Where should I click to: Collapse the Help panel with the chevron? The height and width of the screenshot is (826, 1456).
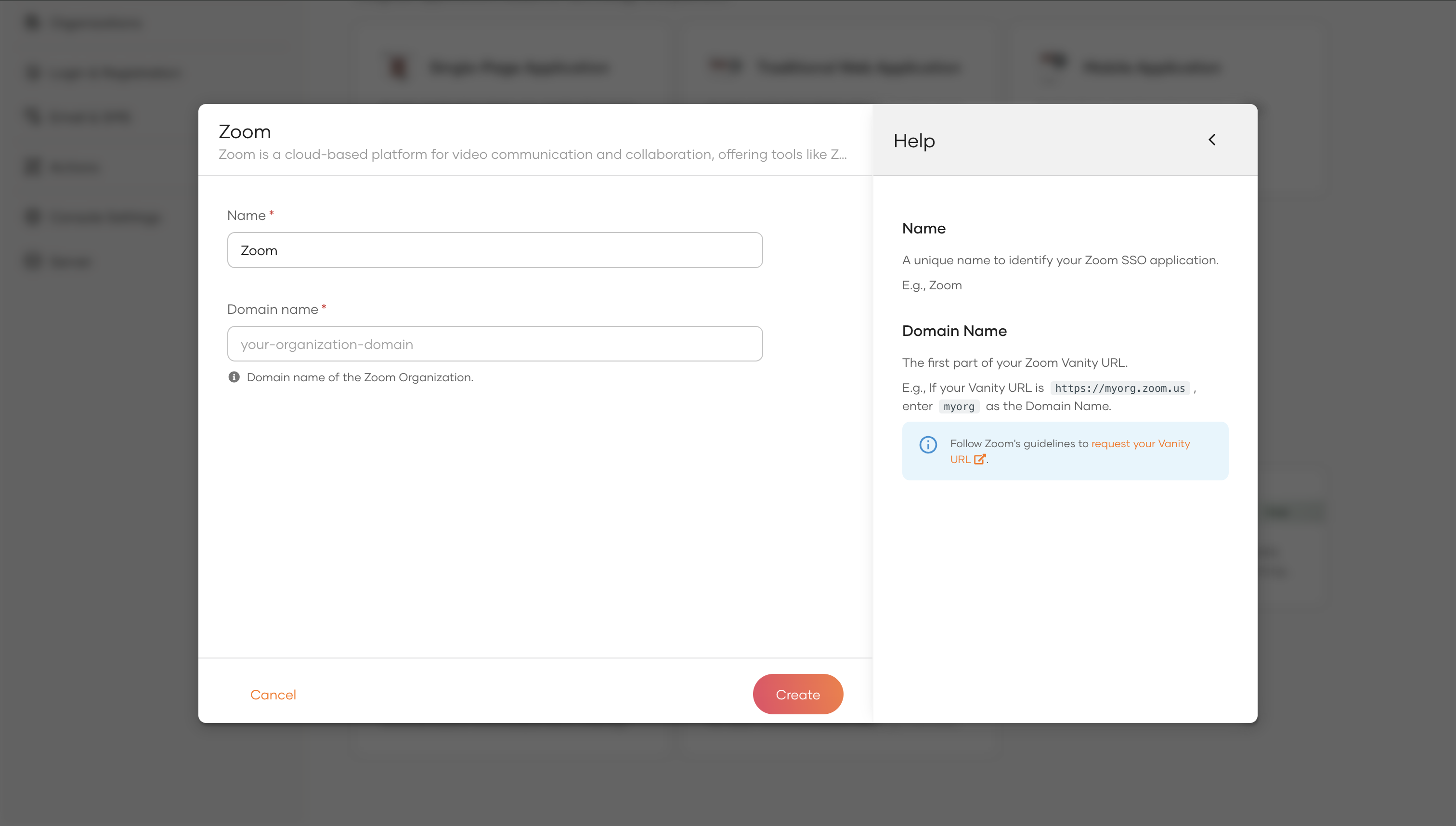pos(1212,140)
